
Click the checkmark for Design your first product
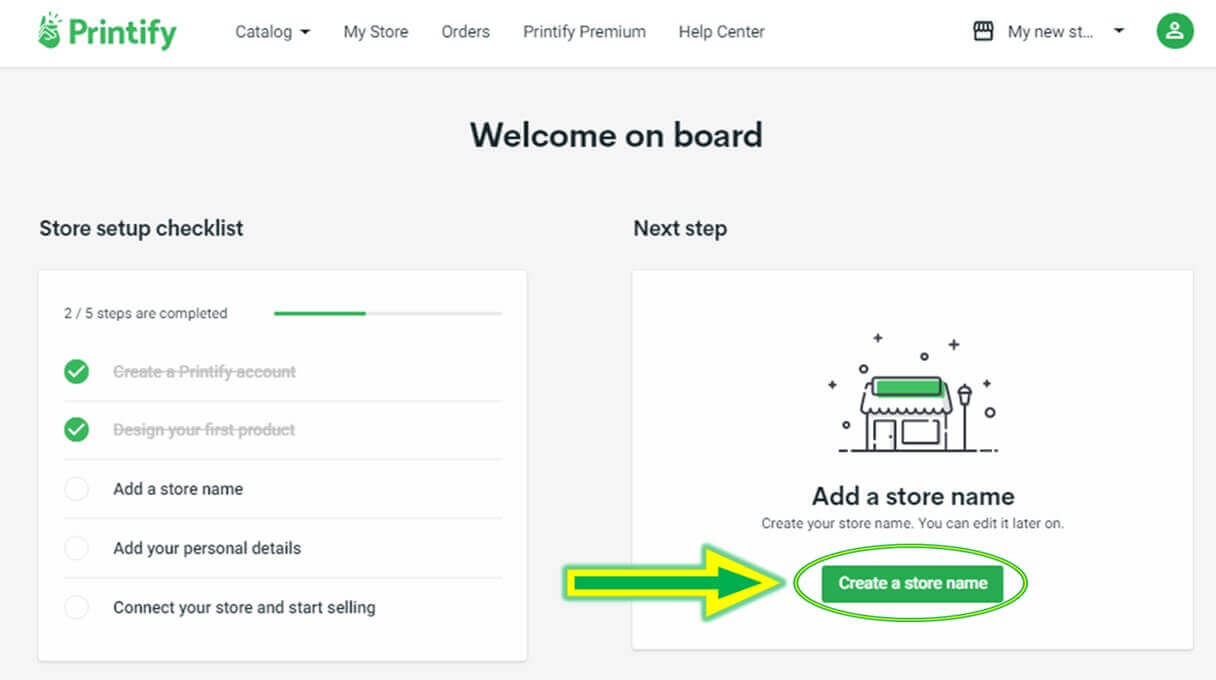(76, 430)
